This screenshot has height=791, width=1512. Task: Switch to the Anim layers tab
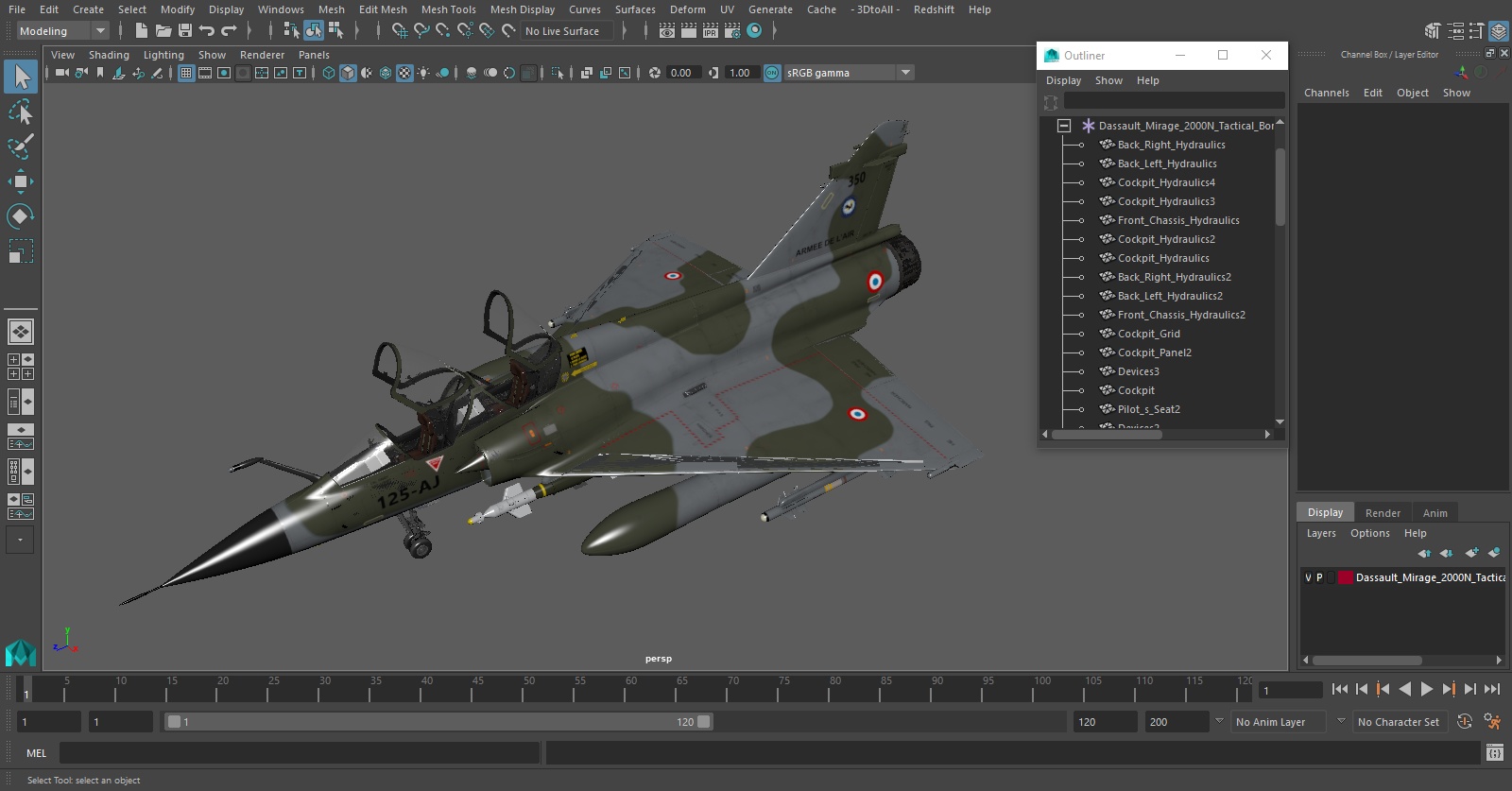[1435, 512]
